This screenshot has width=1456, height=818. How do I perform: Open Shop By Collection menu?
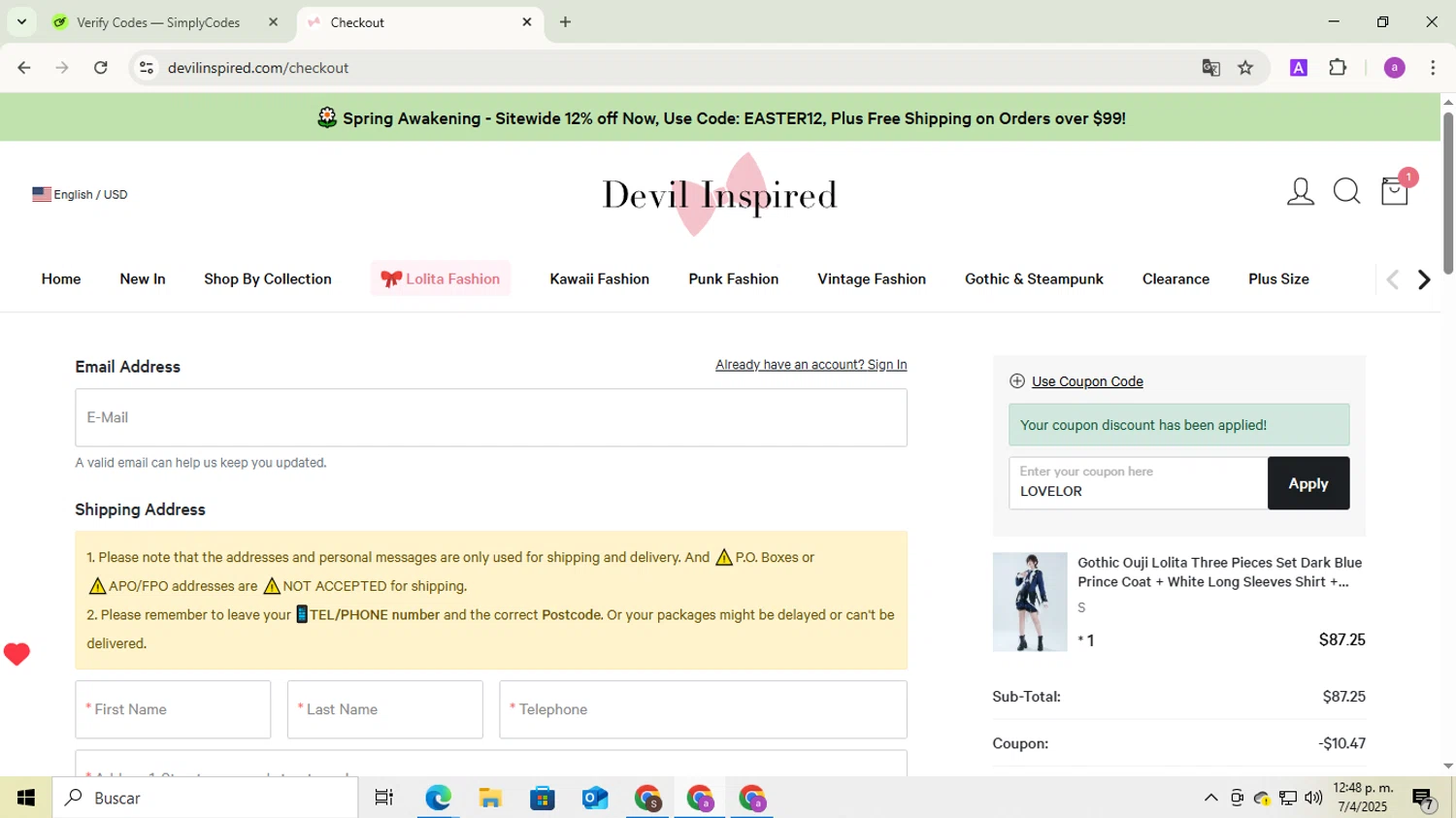(x=268, y=278)
